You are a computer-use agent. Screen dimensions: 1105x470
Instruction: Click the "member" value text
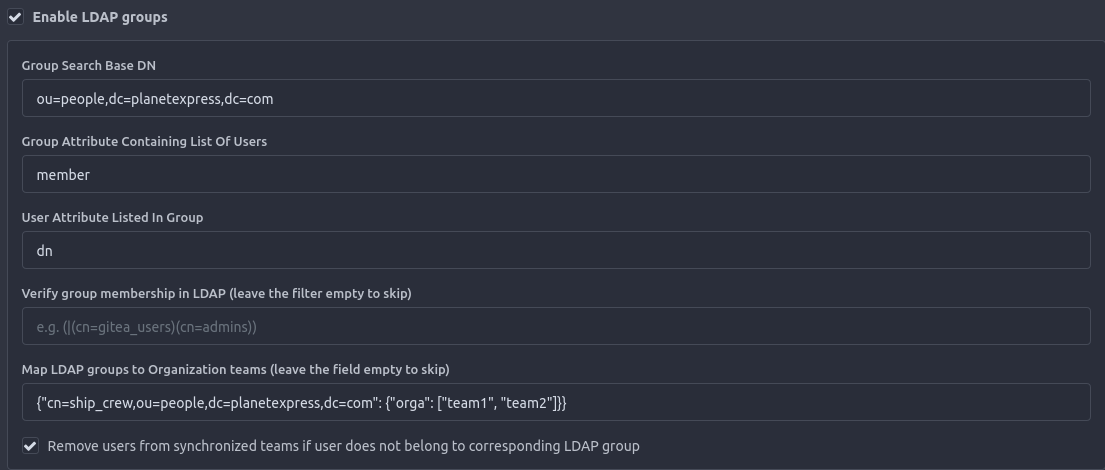(63, 174)
